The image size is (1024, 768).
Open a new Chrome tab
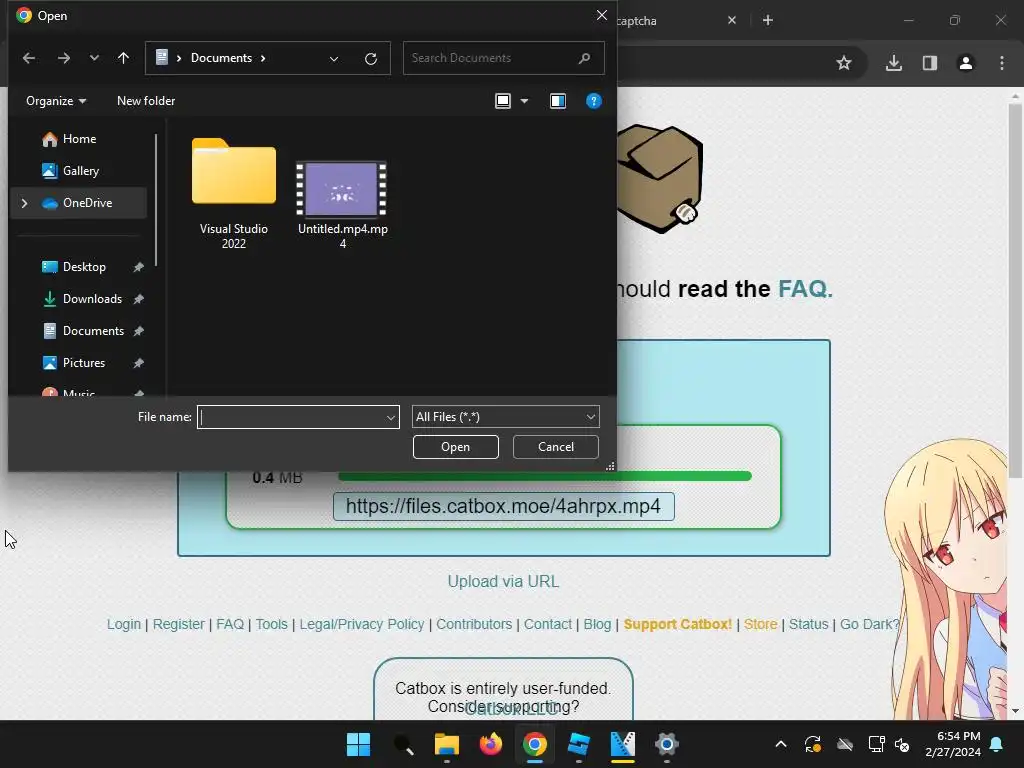(768, 20)
